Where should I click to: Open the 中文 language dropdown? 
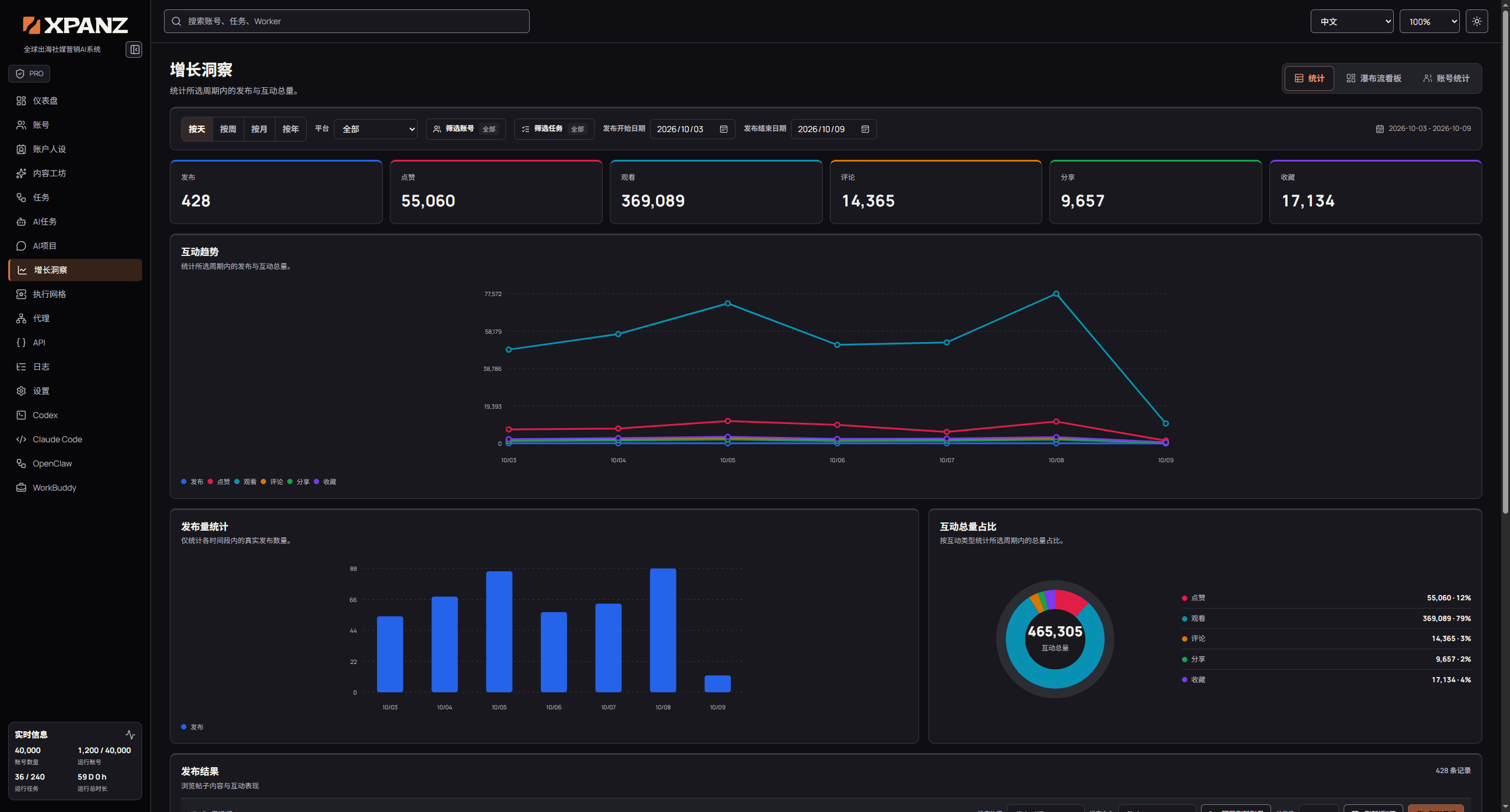pos(1351,21)
